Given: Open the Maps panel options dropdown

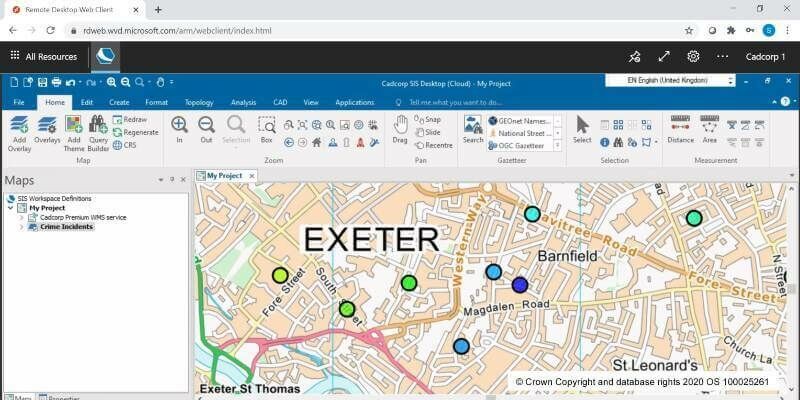Looking at the screenshot, I should pos(161,180).
